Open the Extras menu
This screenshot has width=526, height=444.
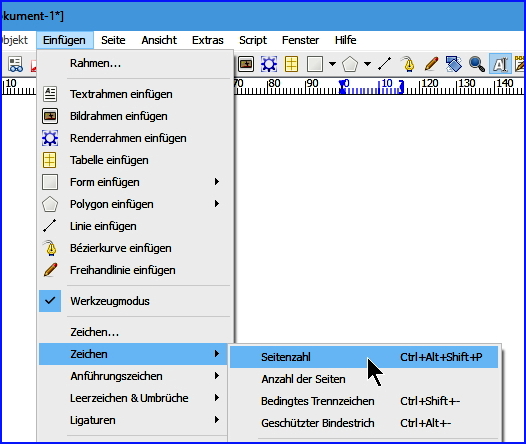point(208,40)
